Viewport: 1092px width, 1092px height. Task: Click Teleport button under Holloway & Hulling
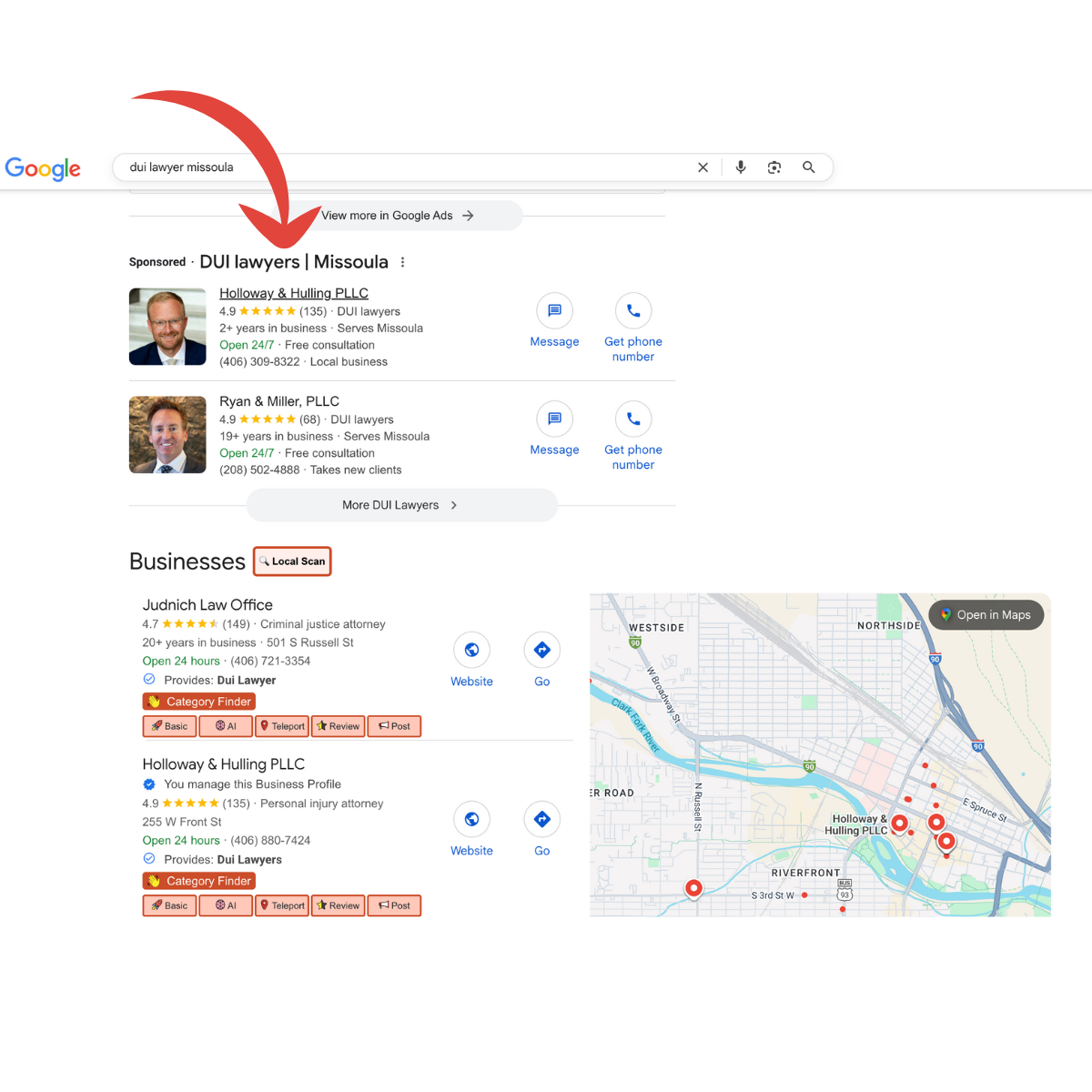tap(282, 905)
